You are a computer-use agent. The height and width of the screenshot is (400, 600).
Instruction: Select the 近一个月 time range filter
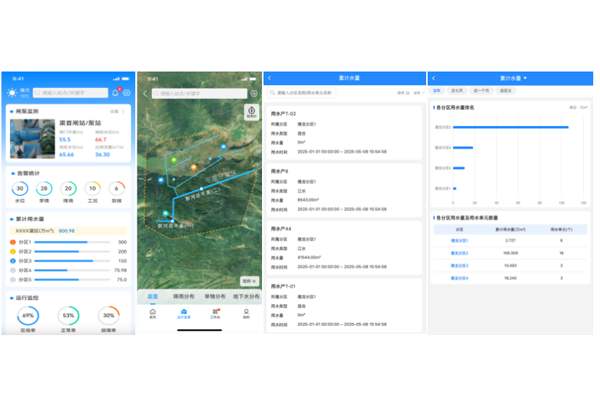[481, 90]
